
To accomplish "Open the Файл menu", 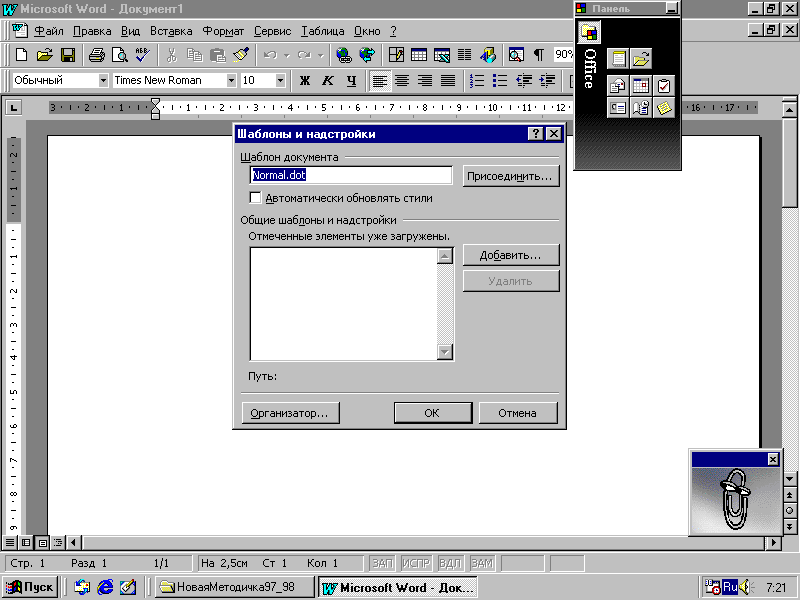I will pos(49,31).
